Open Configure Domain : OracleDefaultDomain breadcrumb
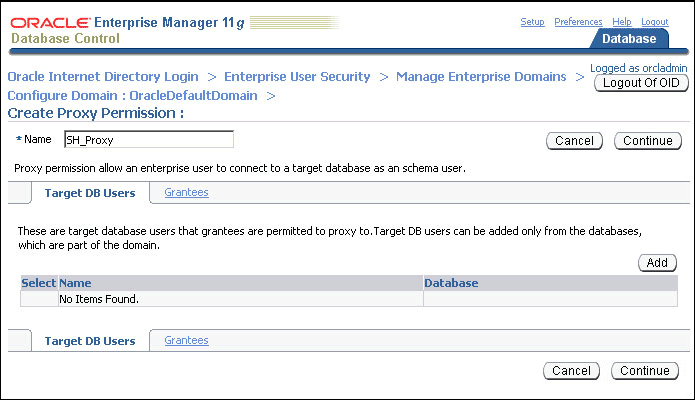 tap(132, 95)
